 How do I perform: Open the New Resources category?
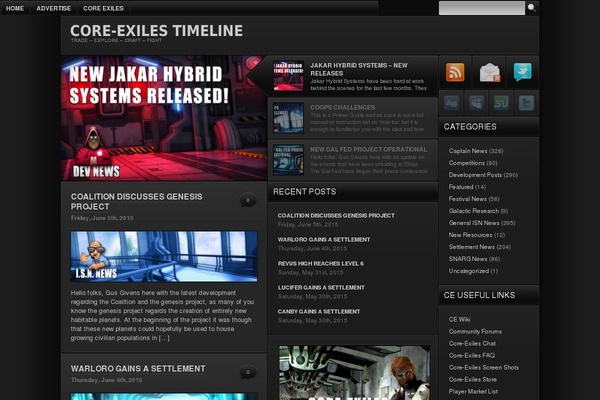[470, 235]
